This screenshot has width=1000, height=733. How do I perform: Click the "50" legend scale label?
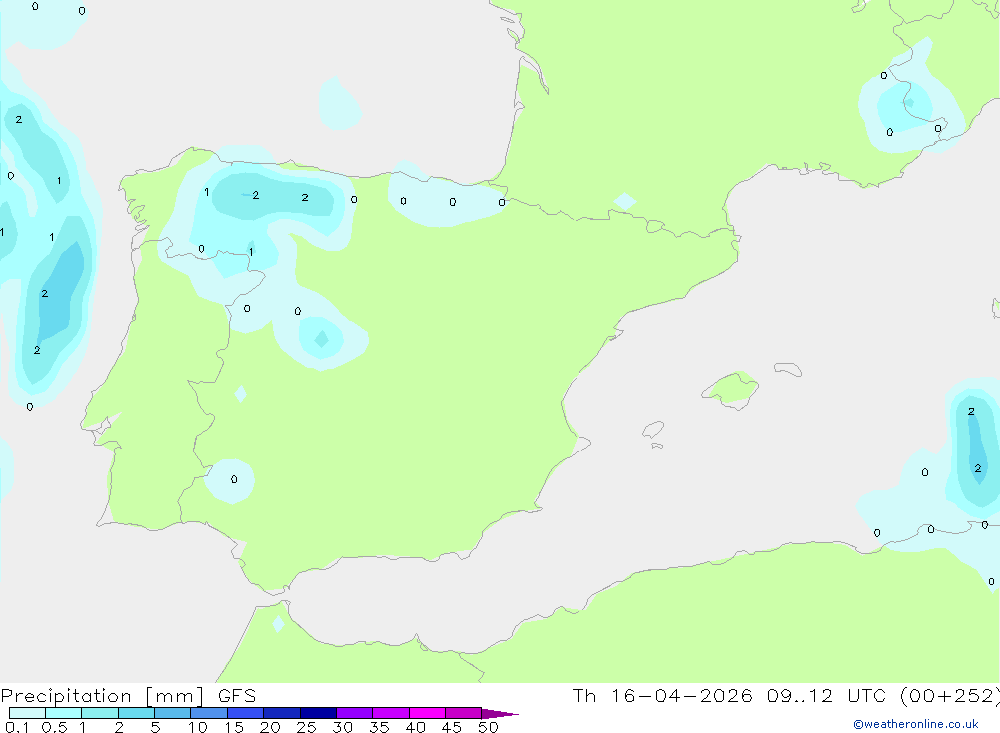coord(488,727)
